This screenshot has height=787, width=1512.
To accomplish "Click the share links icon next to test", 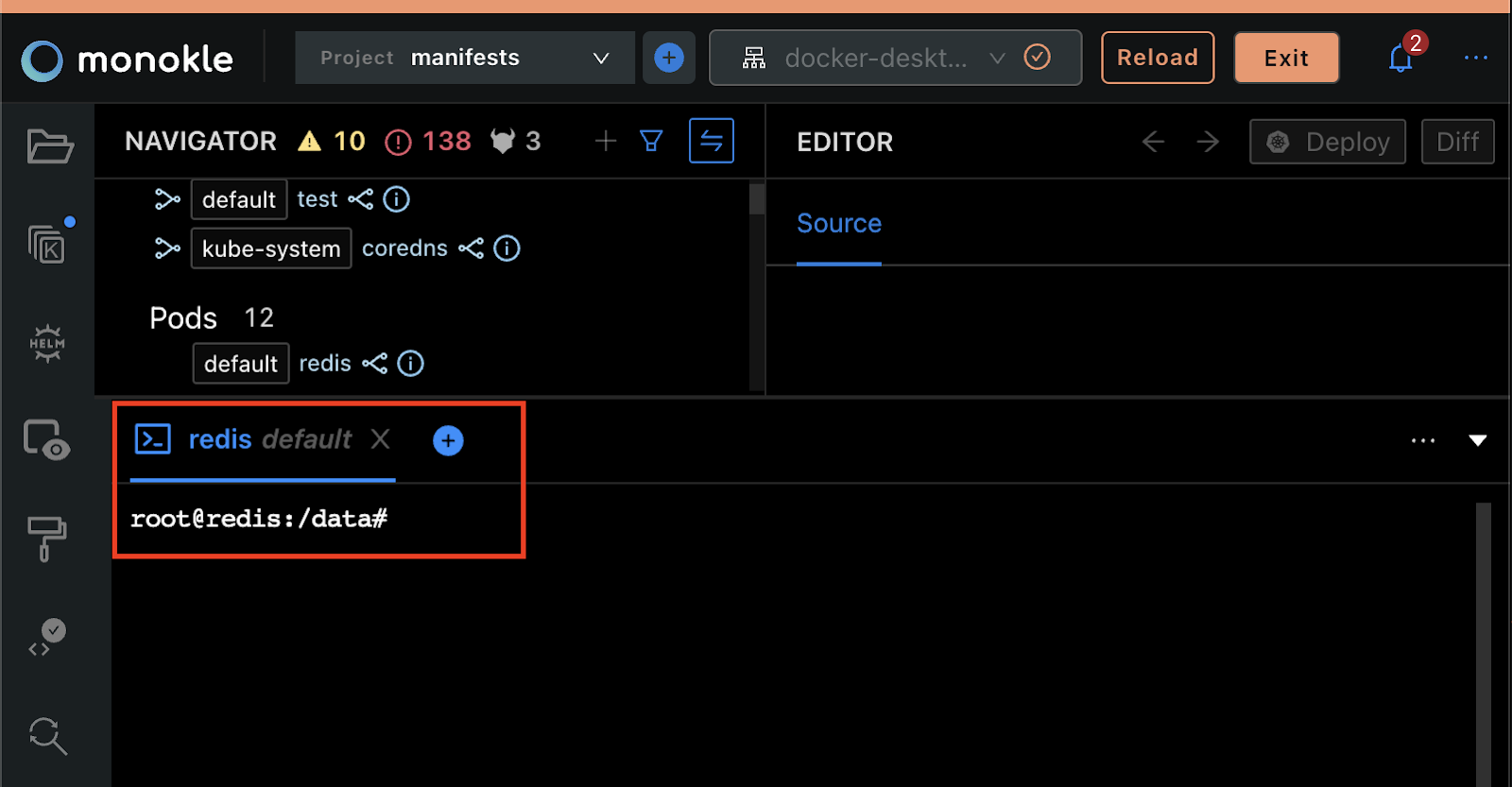I will 361,199.
